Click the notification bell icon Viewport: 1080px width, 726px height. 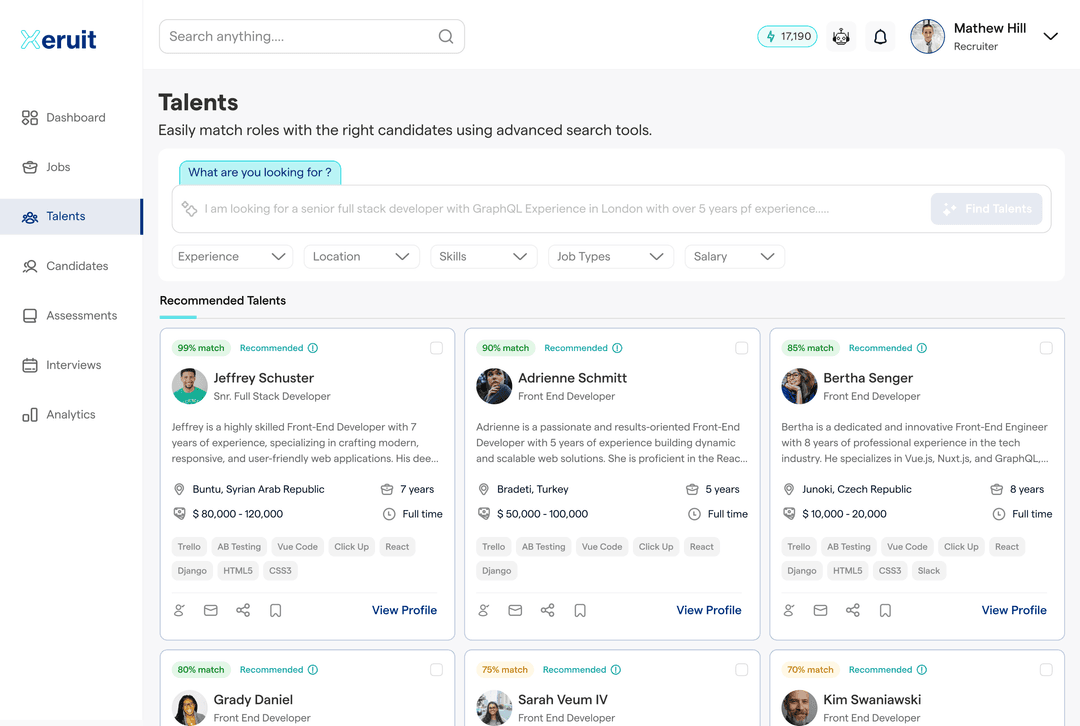click(x=880, y=37)
